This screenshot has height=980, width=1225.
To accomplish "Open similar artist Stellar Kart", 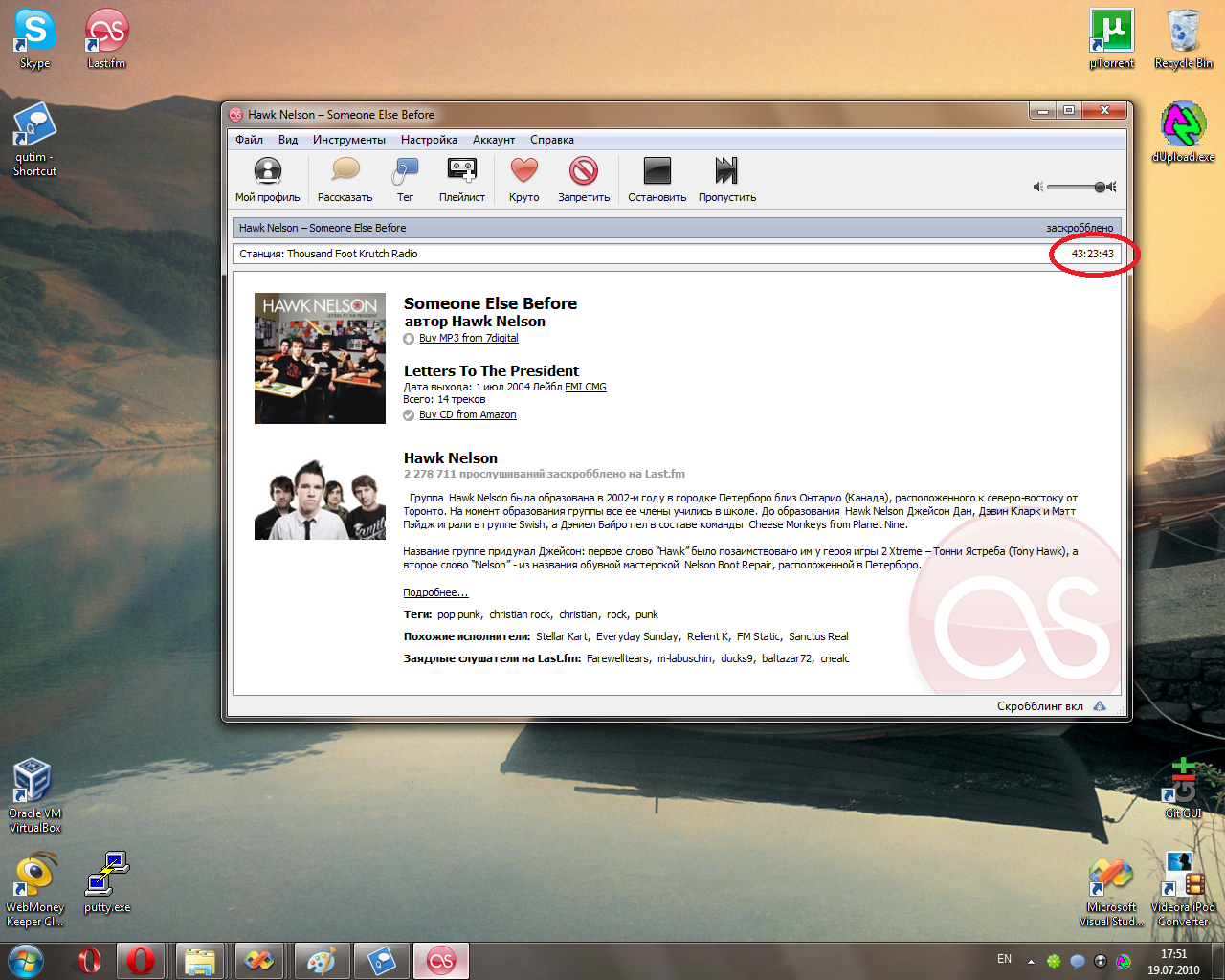I will click(x=562, y=636).
